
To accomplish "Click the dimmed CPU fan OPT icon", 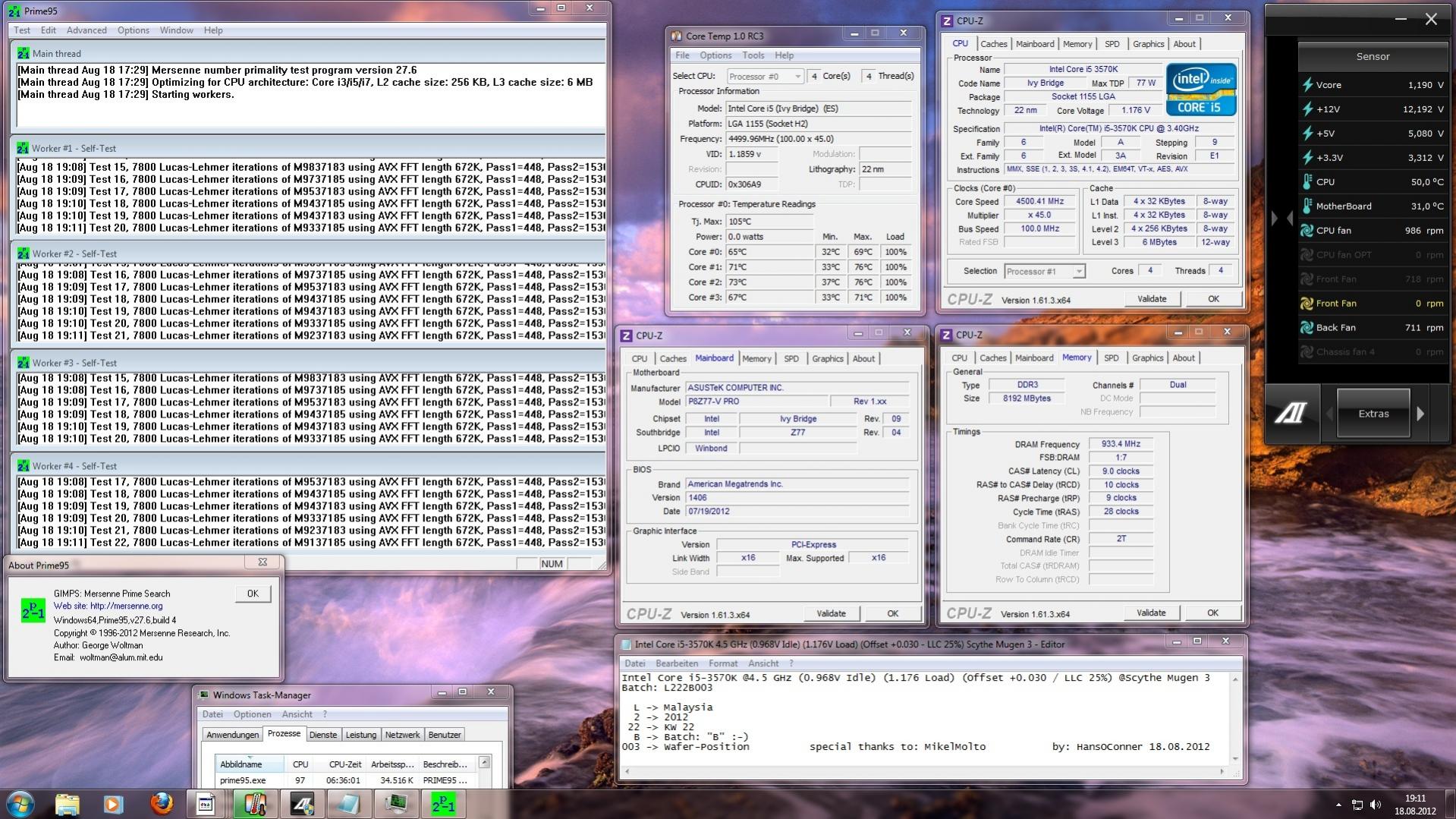I will coord(1307,255).
